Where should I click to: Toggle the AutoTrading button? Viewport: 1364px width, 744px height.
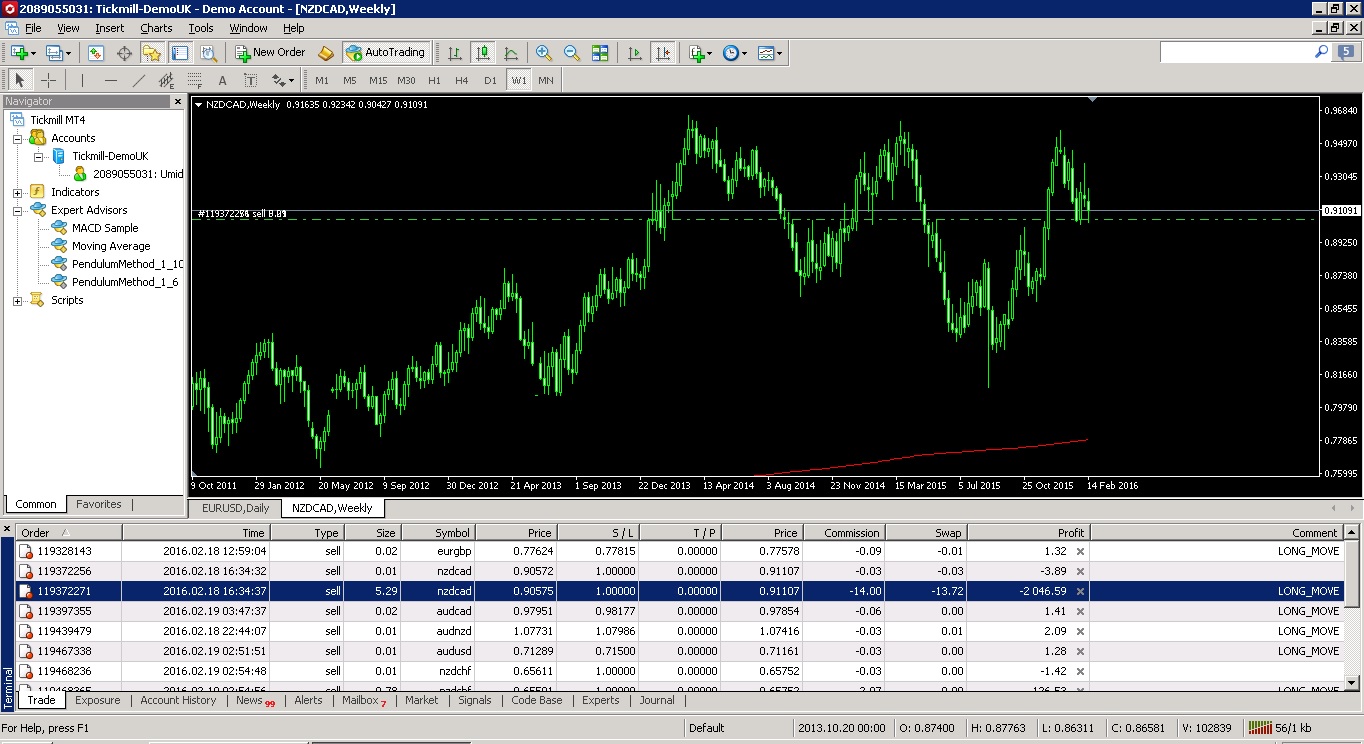click(x=385, y=53)
